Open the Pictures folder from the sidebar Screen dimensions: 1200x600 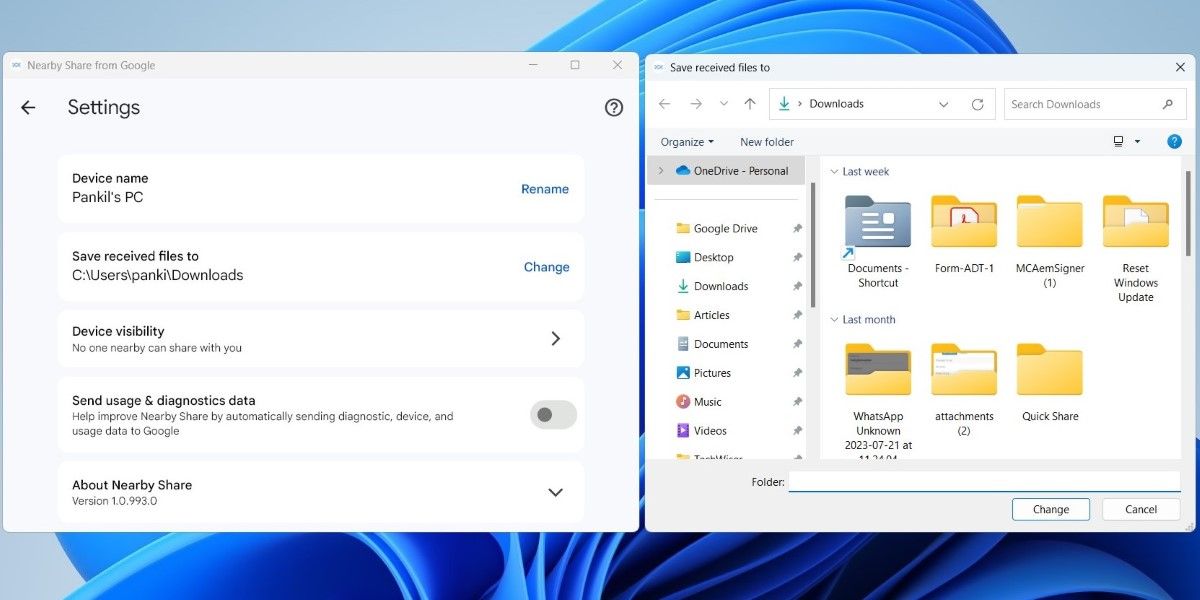tap(711, 372)
